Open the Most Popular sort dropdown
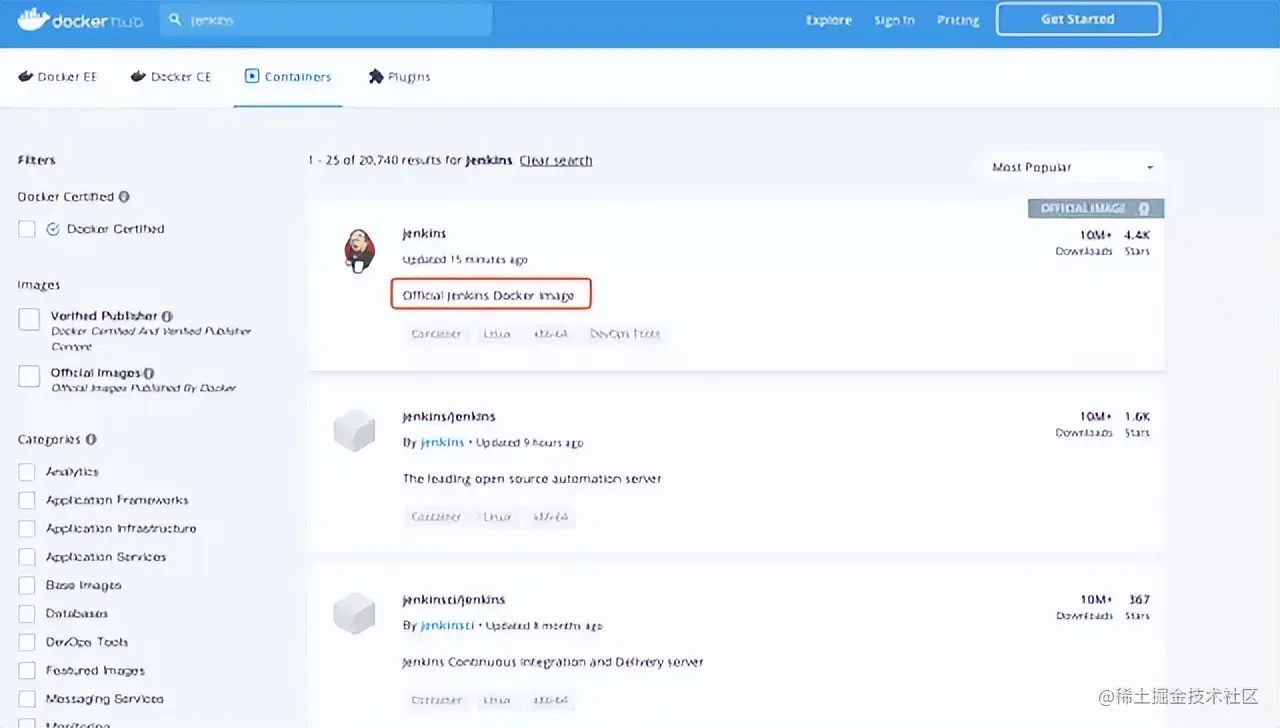 click(x=1072, y=167)
